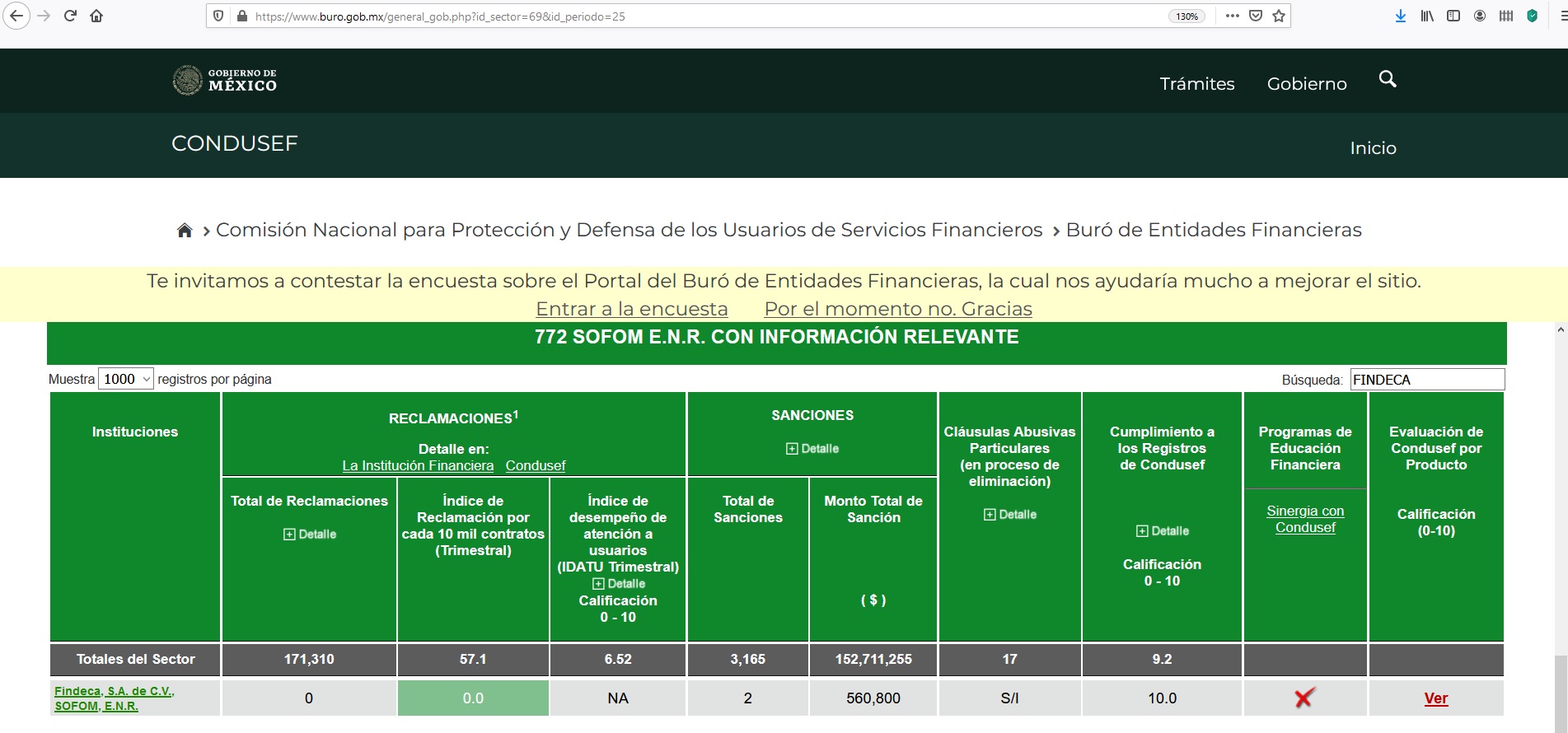Screen dimensions: 1568x733
Task: Select sector total 152,711,255 cell
Action: click(x=873, y=660)
